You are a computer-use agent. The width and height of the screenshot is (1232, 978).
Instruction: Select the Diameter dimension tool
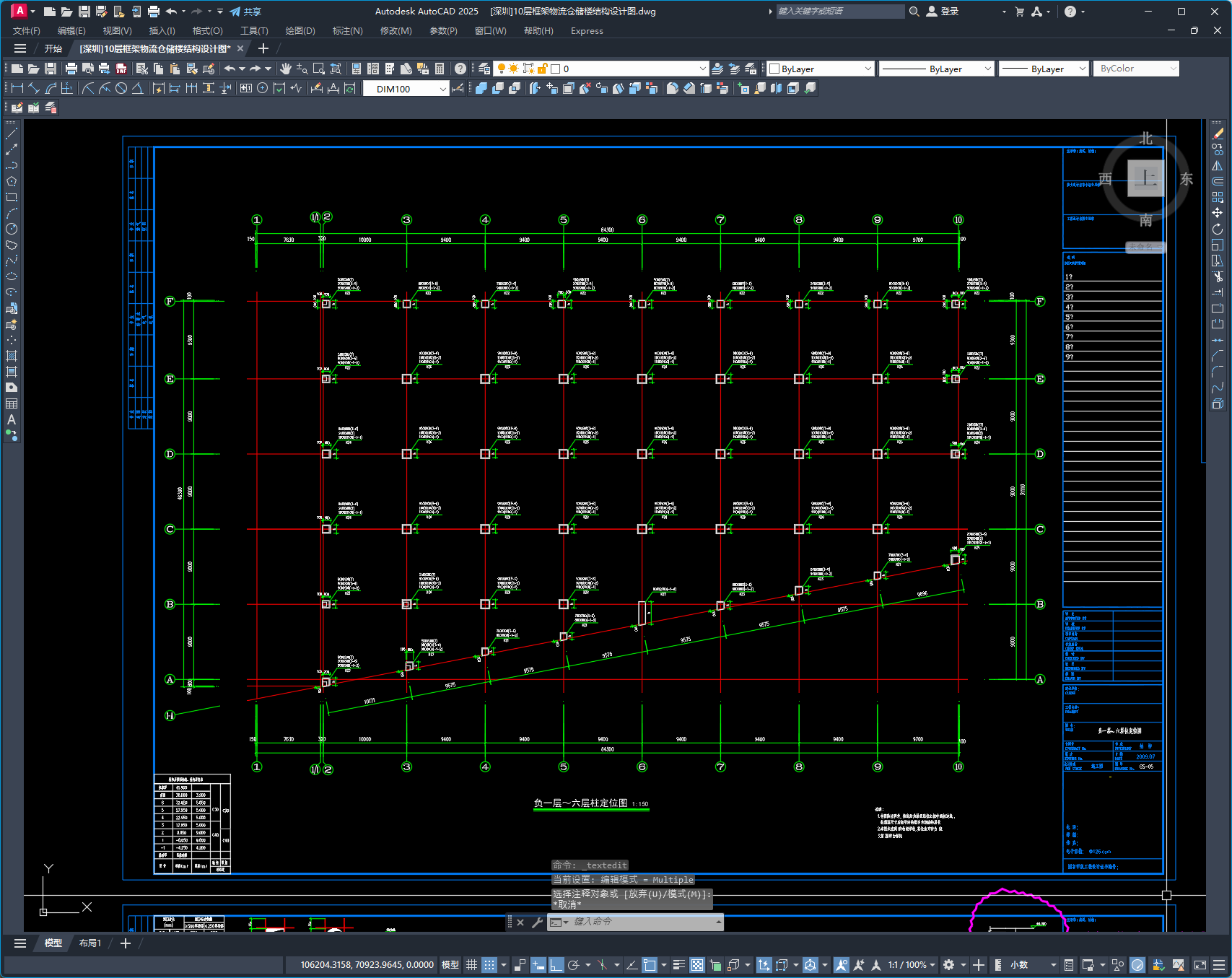121,88
